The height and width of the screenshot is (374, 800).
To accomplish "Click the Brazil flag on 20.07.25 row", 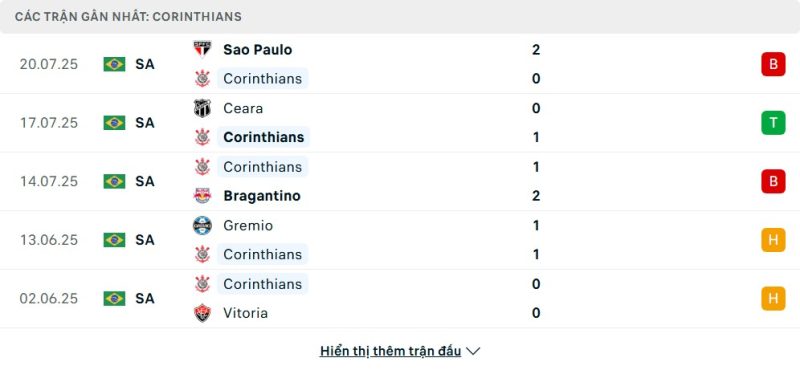I will pos(114,64).
